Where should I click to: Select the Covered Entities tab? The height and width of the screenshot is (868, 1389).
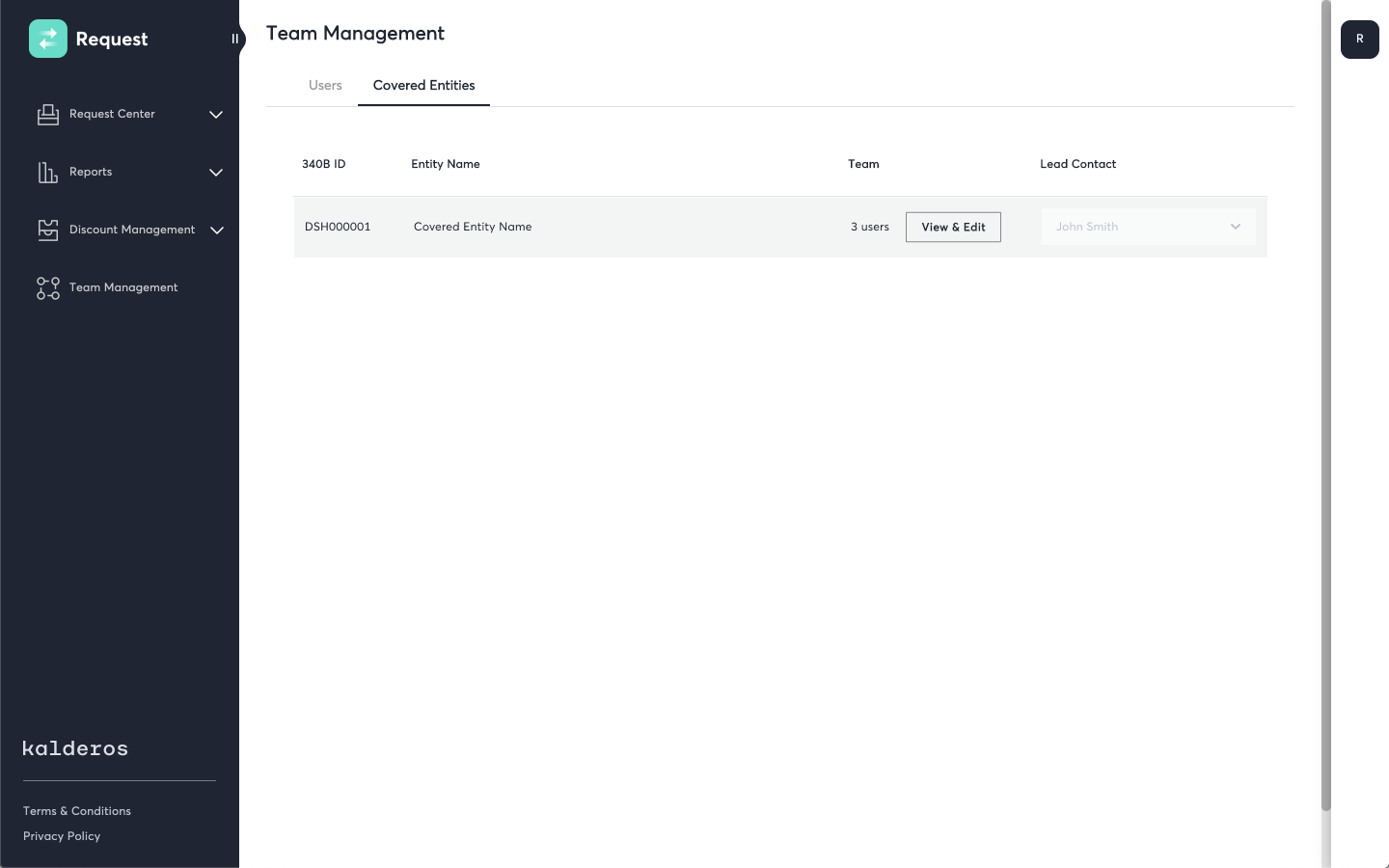tap(423, 85)
